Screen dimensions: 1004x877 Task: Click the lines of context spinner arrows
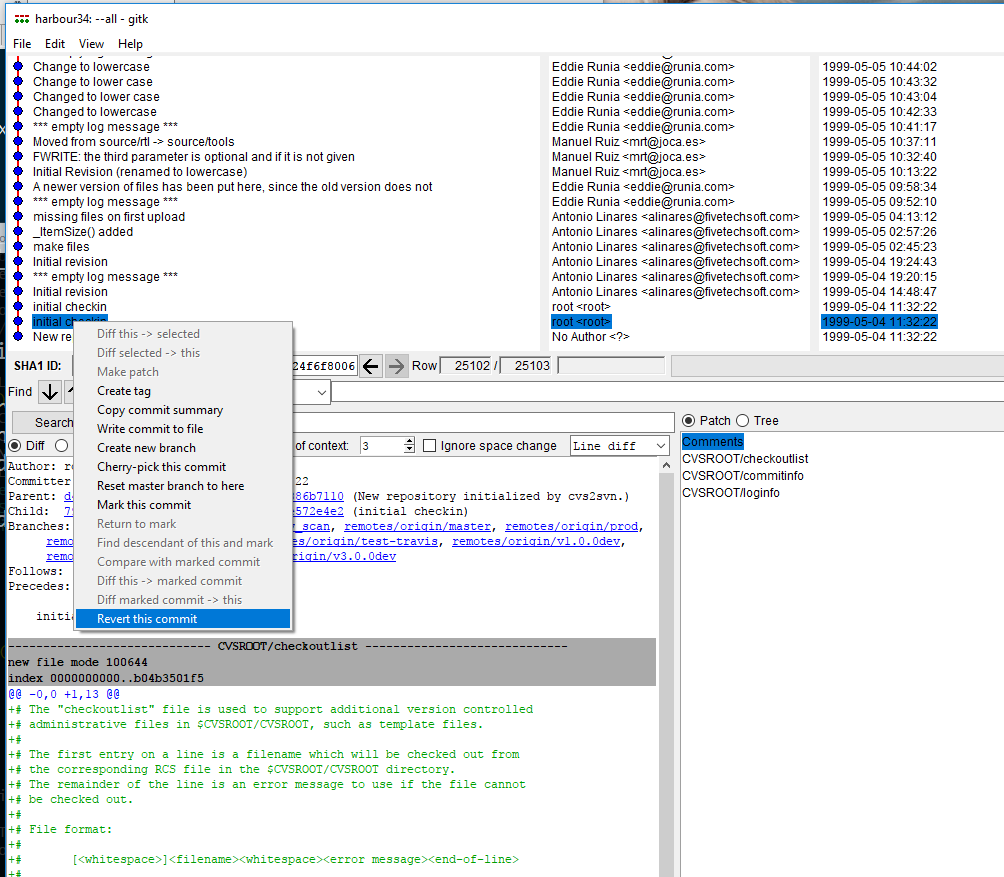407,446
